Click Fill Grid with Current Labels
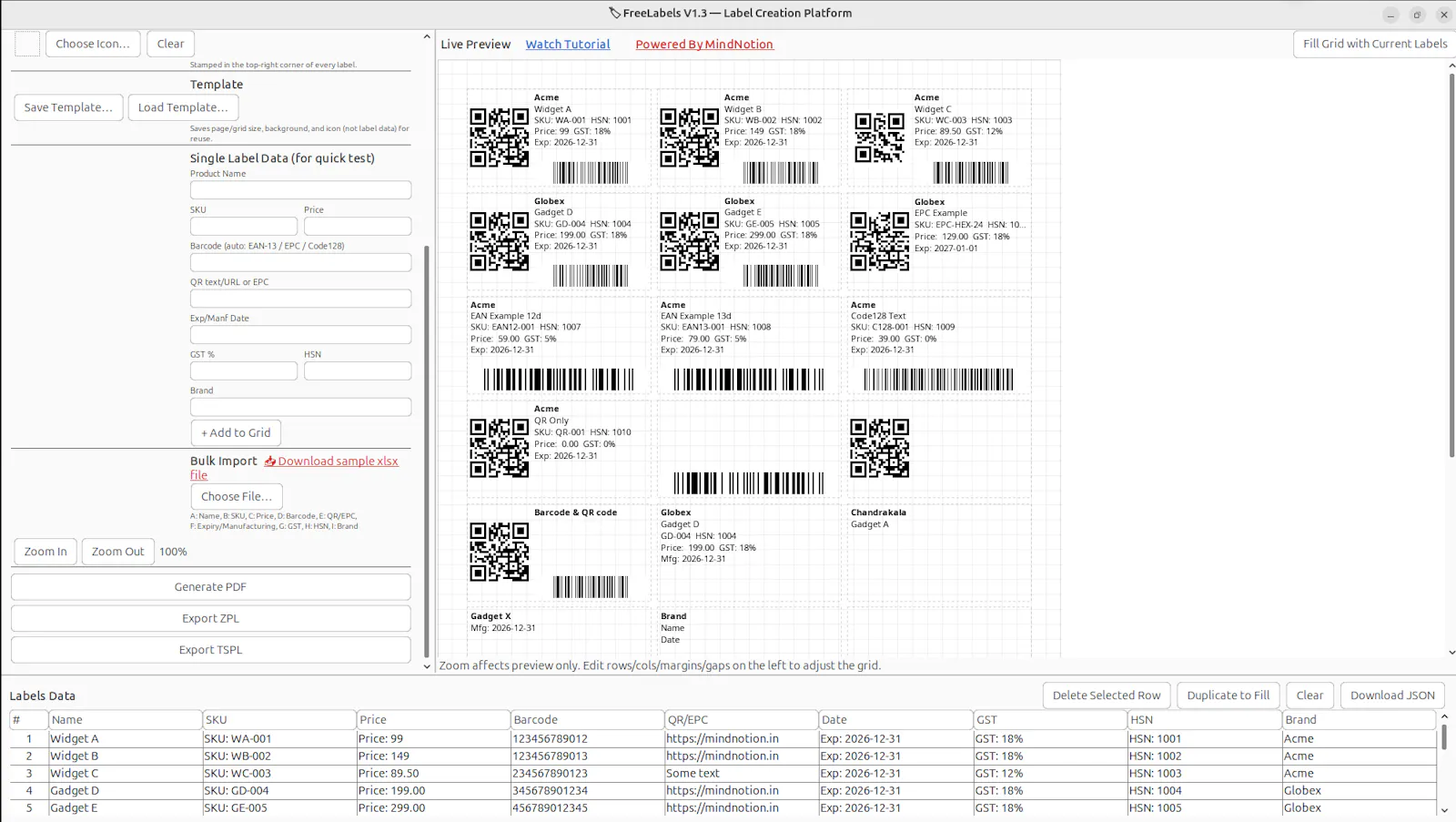 pyautogui.click(x=1375, y=44)
